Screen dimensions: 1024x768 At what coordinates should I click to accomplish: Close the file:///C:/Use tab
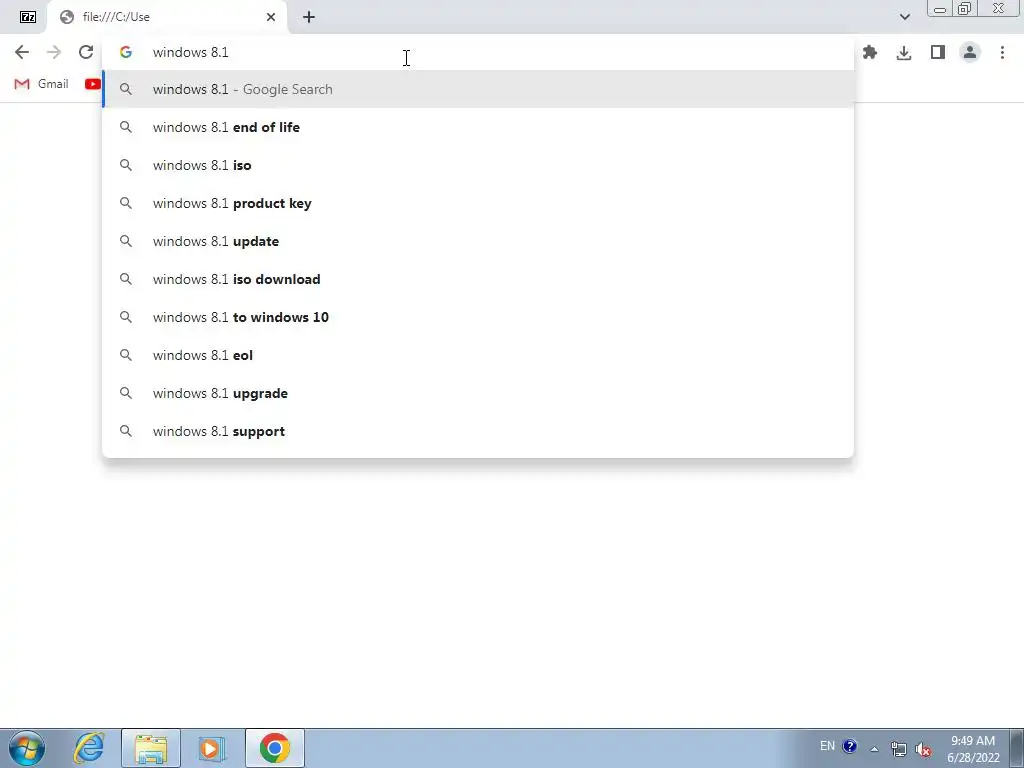[x=271, y=17]
